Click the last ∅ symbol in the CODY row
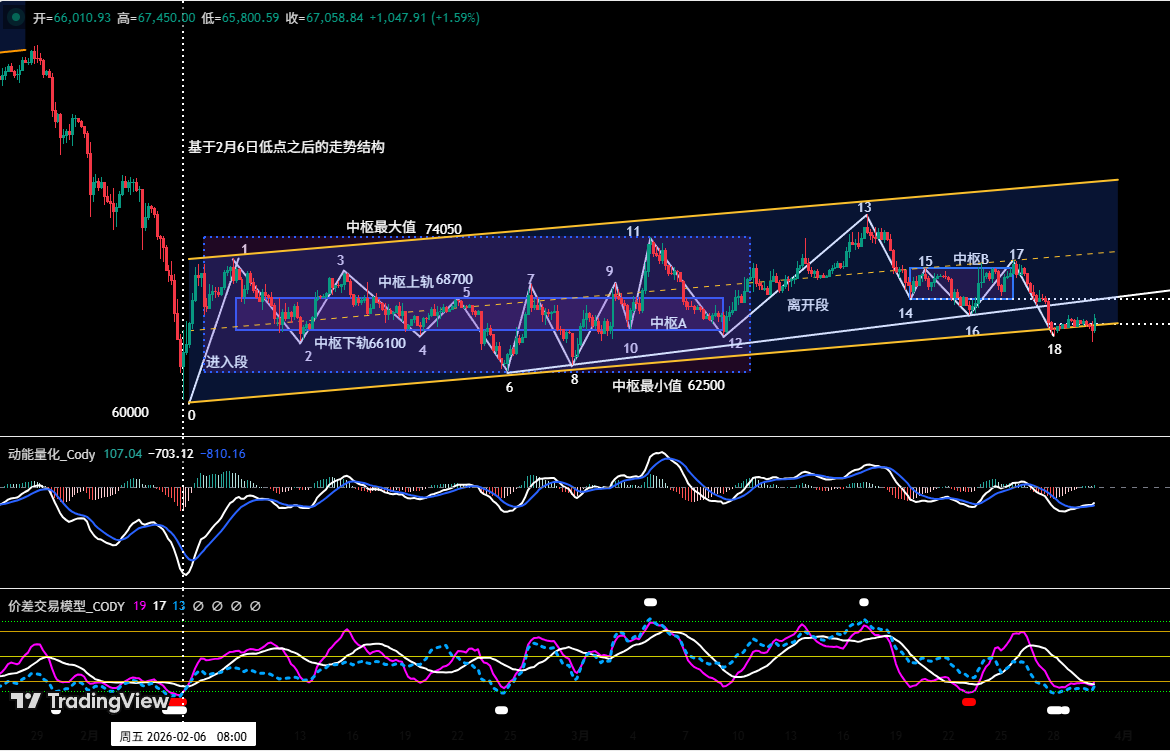Viewport: 1170px width, 751px height. (255, 606)
